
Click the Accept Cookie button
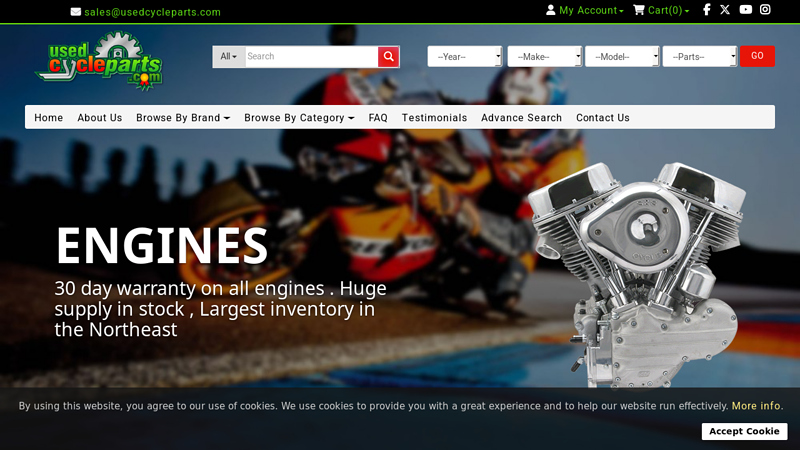(x=744, y=431)
